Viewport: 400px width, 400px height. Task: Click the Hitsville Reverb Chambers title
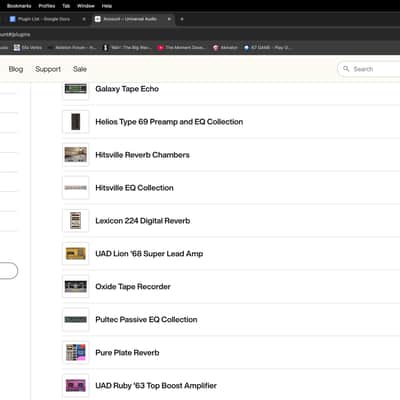pos(142,155)
